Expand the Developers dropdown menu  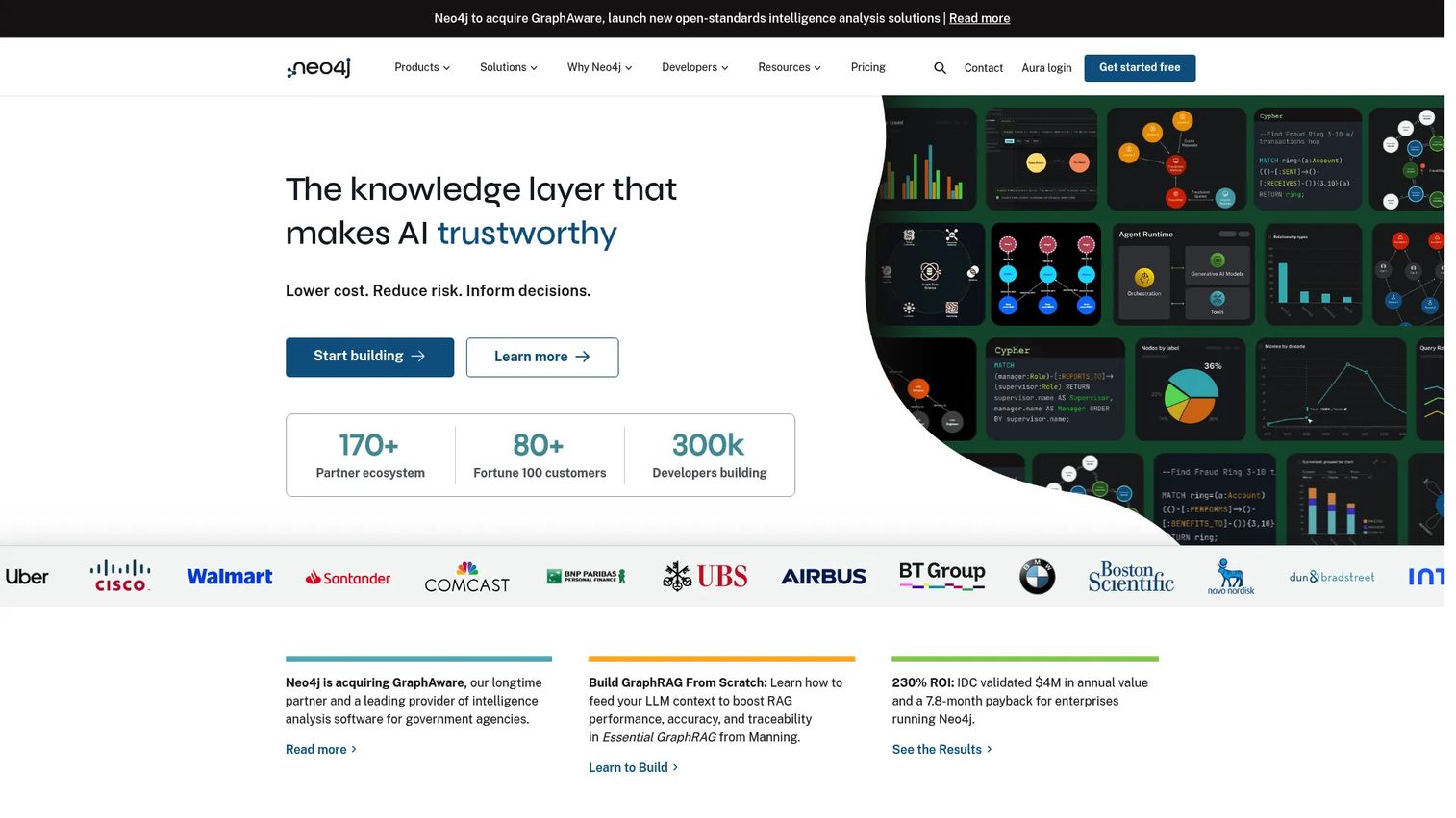coord(695,67)
